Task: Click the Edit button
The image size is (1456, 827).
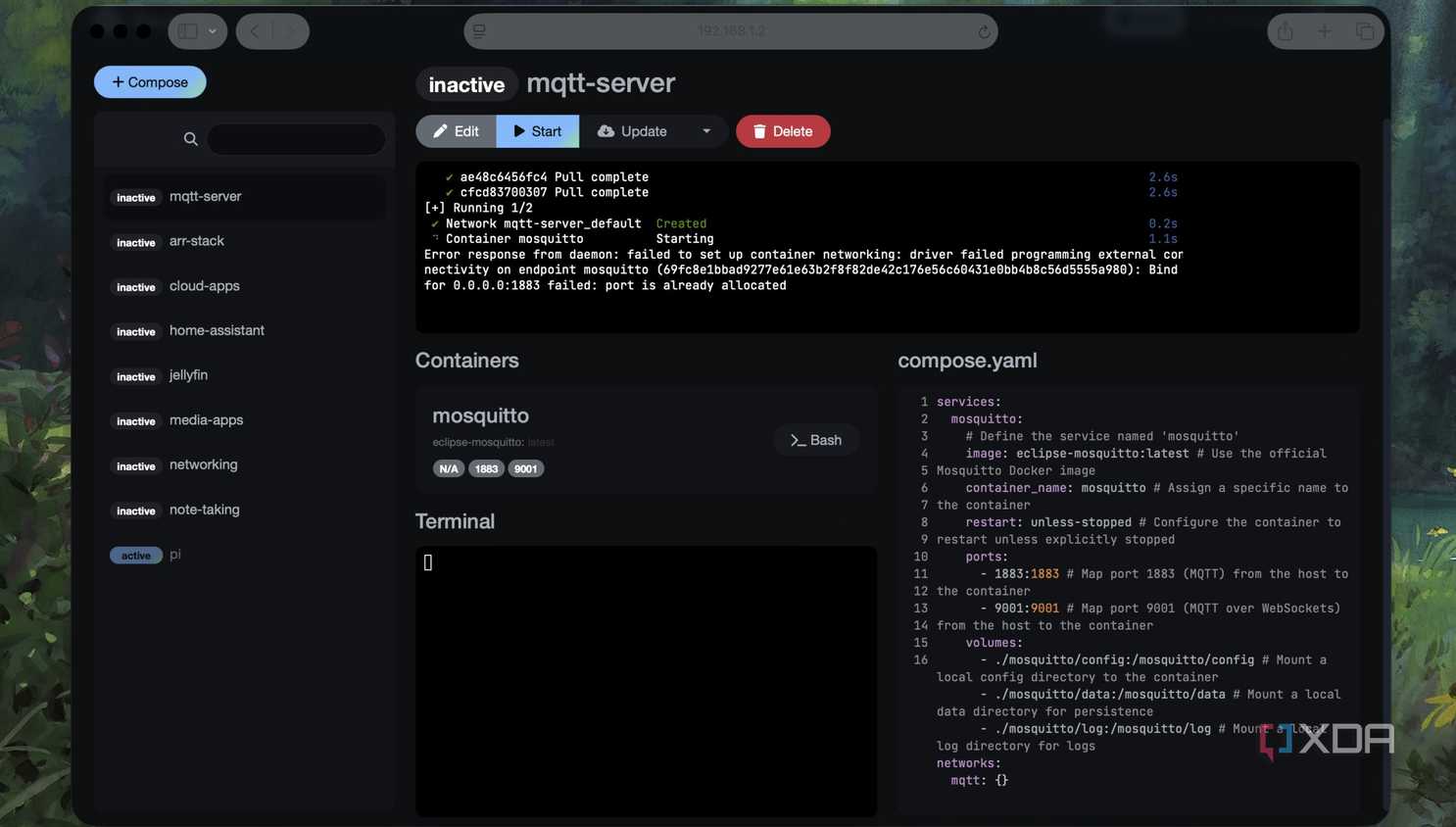Action: [456, 131]
